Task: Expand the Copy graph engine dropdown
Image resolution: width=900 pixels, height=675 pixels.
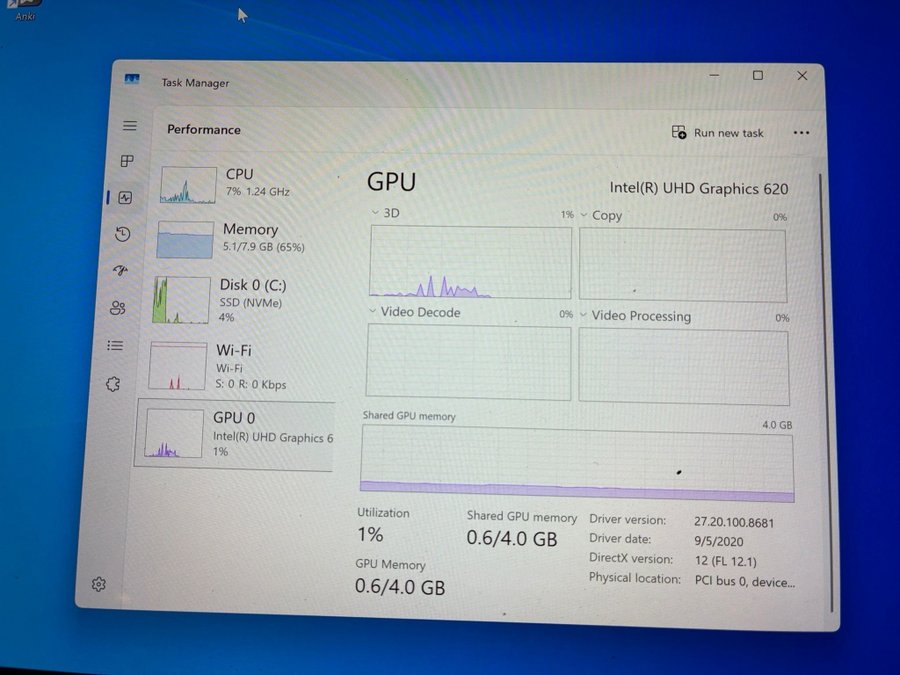Action: (x=584, y=215)
